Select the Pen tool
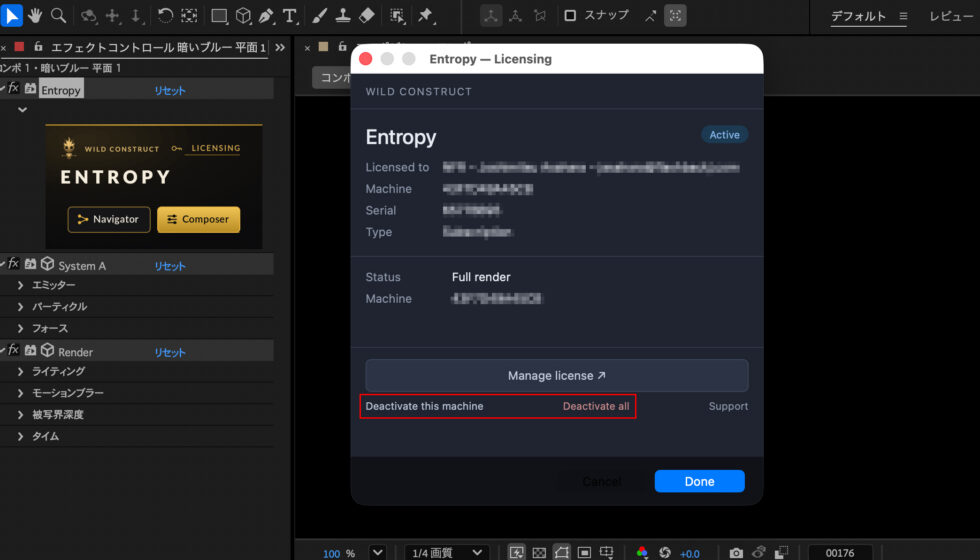Image resolution: width=980 pixels, height=560 pixels. coord(266,16)
